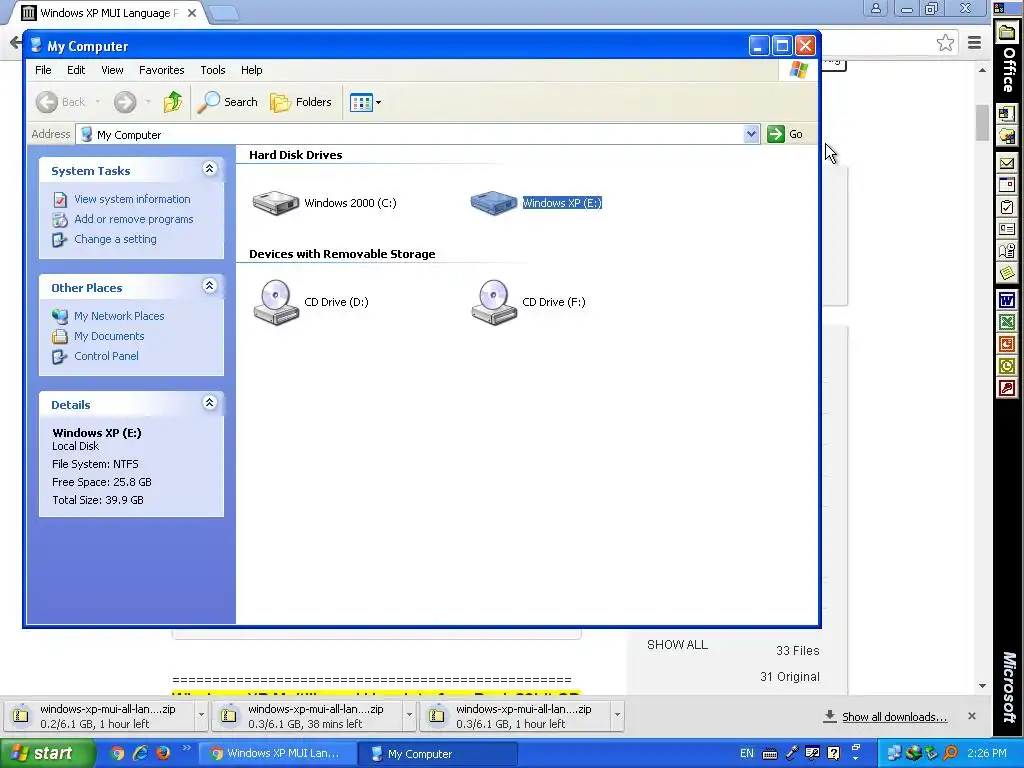
Task: Click SHOW ALL on the web page
Action: click(677, 645)
